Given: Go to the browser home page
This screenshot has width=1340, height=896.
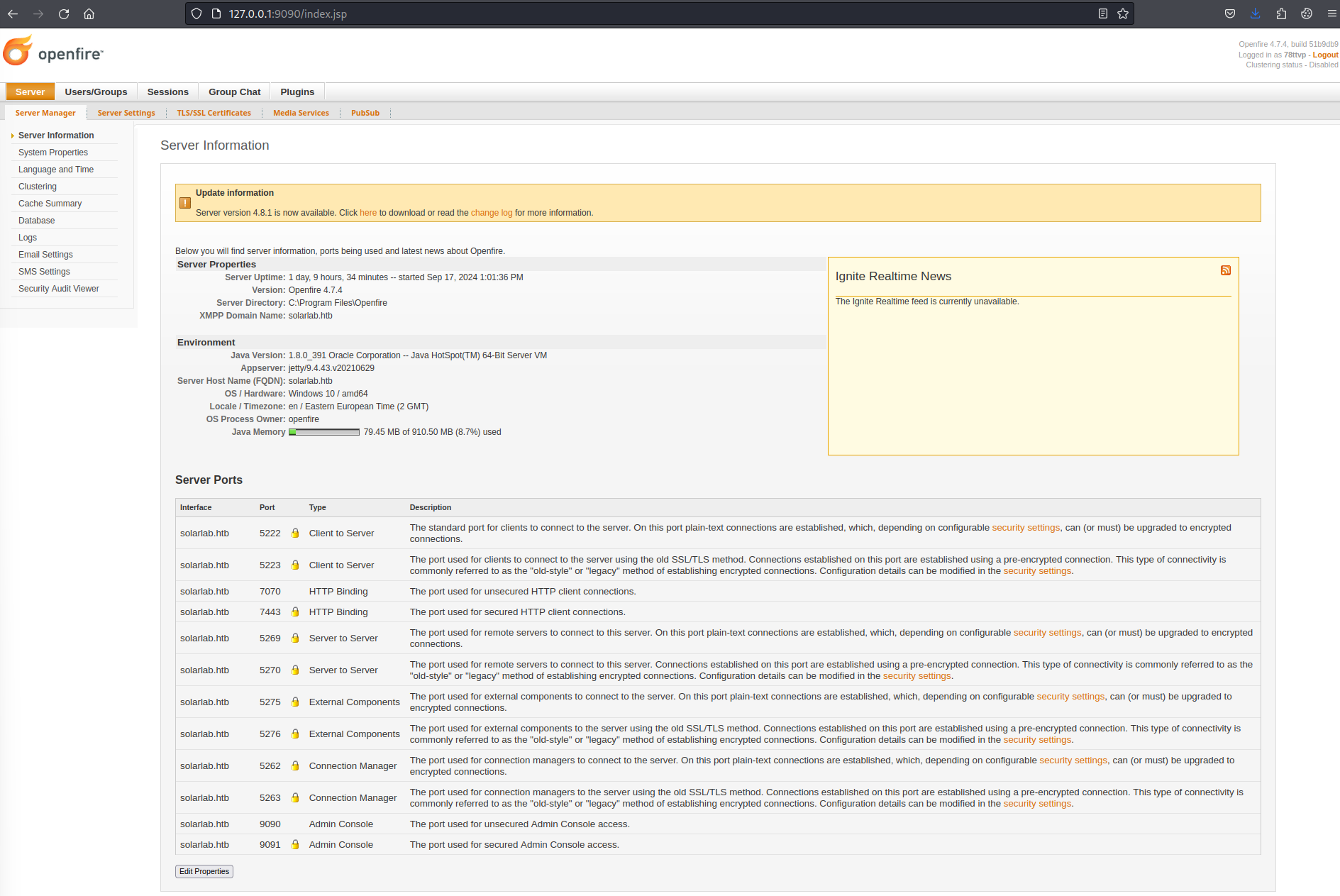Looking at the screenshot, I should [x=89, y=13].
